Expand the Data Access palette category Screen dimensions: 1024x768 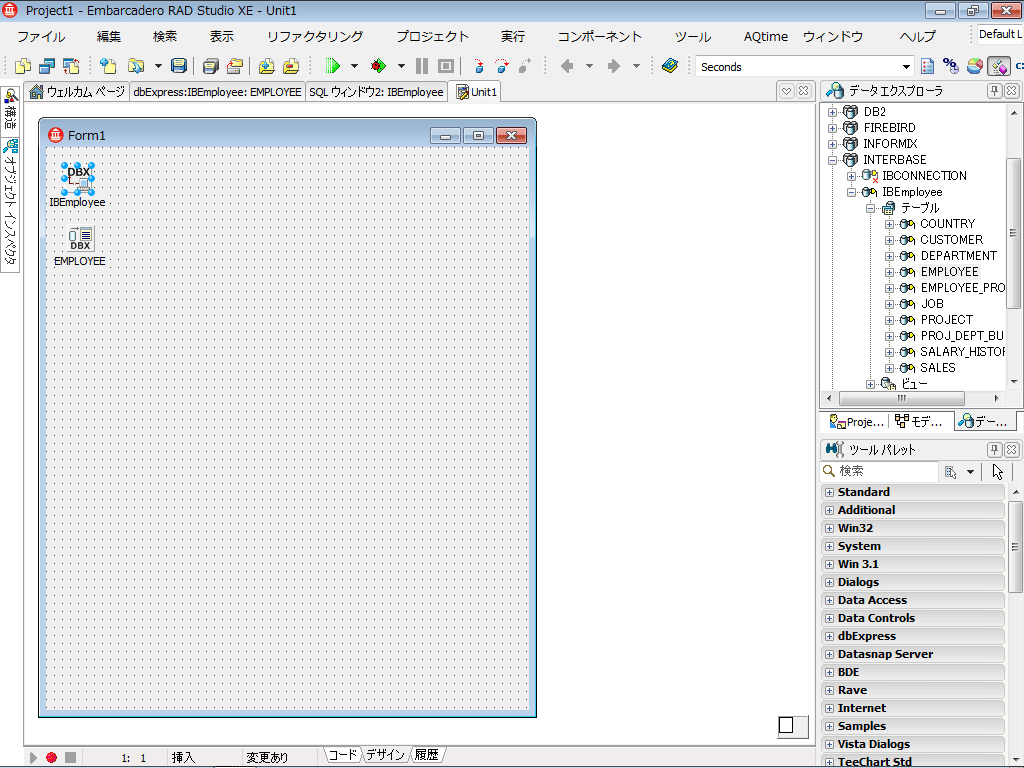point(829,600)
